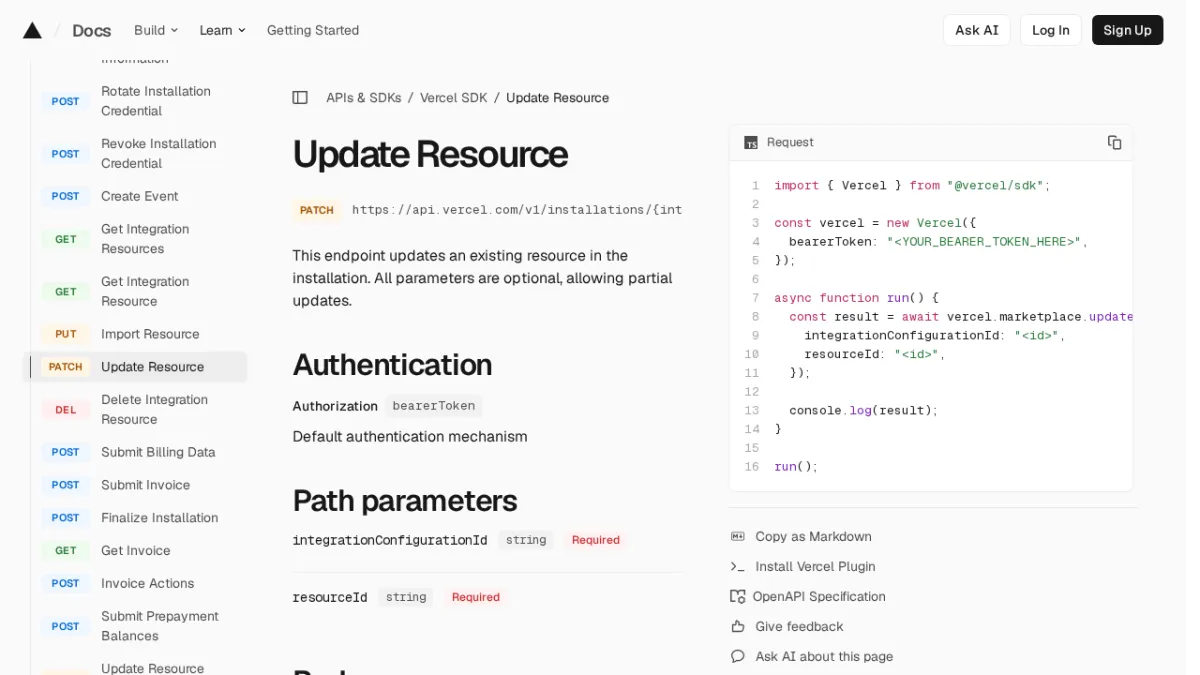The image size is (1200, 675).
Task: Open the Build dropdown menu
Action: click(x=156, y=30)
